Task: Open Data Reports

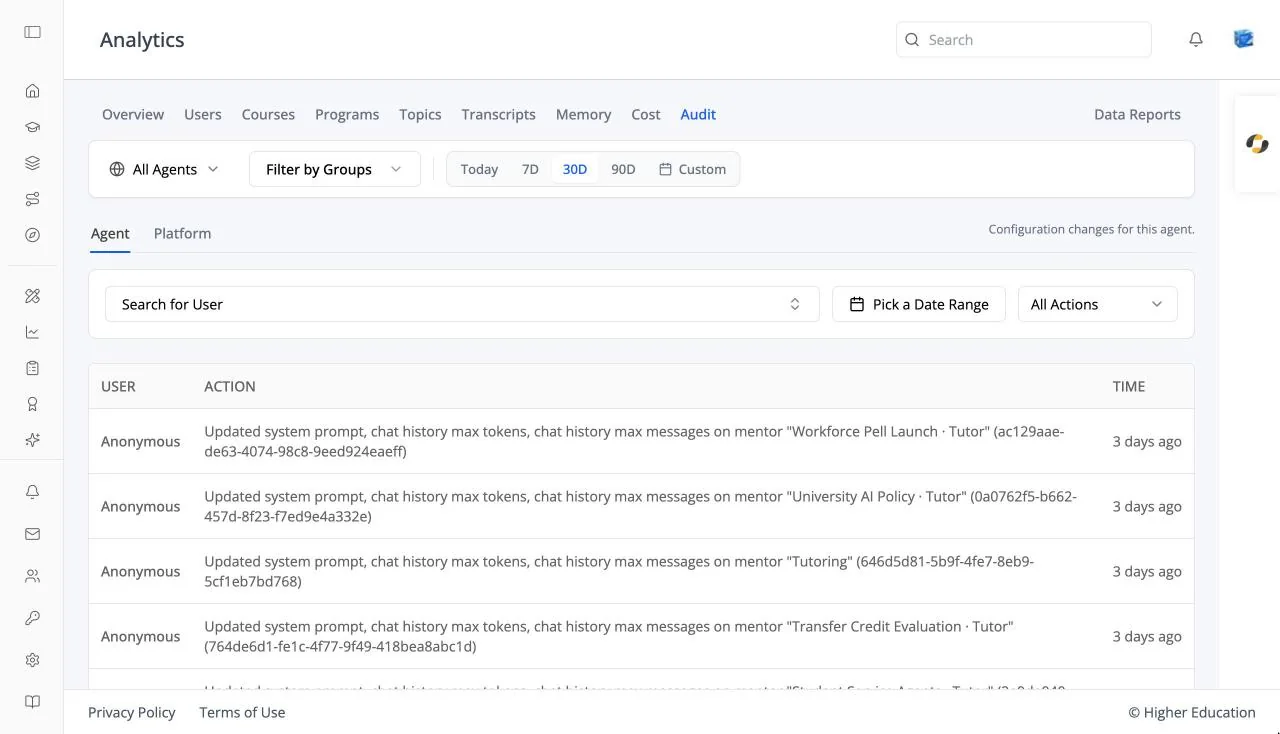Action: click(1137, 114)
